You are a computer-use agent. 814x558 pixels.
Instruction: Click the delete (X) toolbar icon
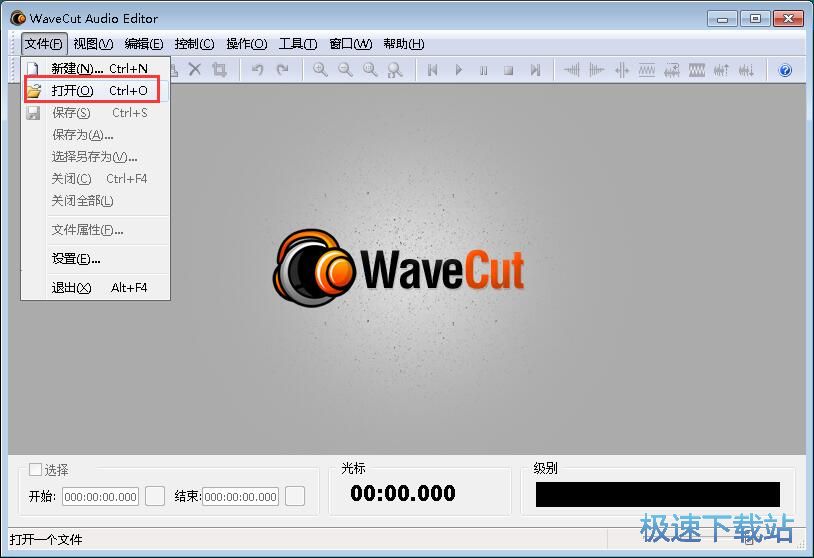195,70
